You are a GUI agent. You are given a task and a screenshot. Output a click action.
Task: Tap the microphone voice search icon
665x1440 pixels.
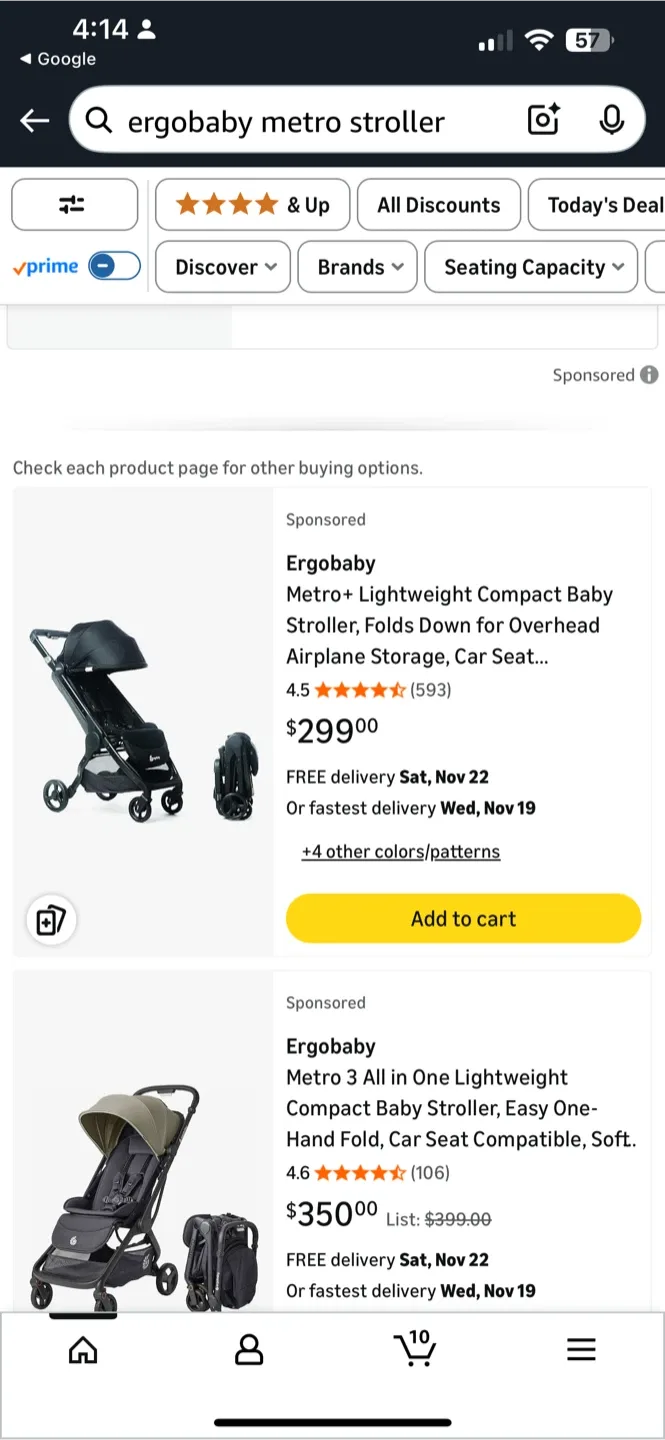pyautogui.click(x=612, y=120)
